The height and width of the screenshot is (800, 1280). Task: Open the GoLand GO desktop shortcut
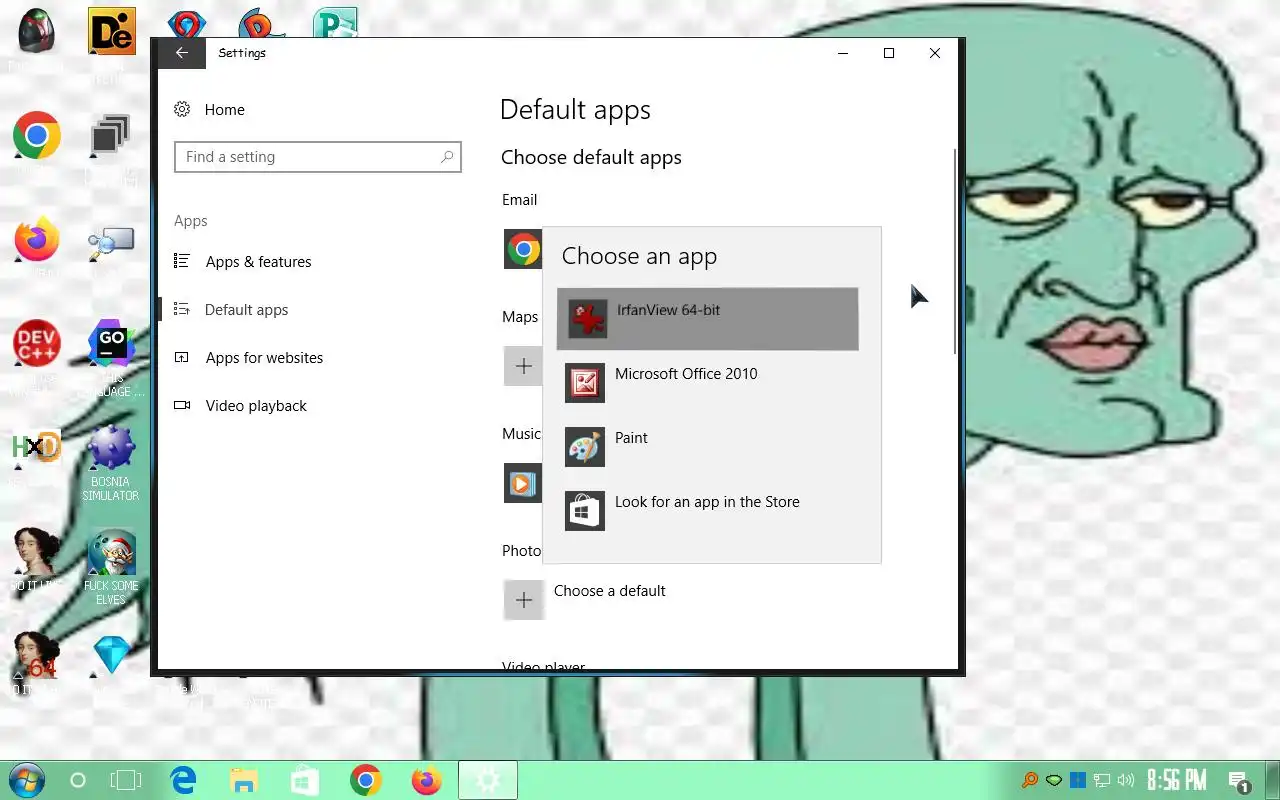coord(111,344)
